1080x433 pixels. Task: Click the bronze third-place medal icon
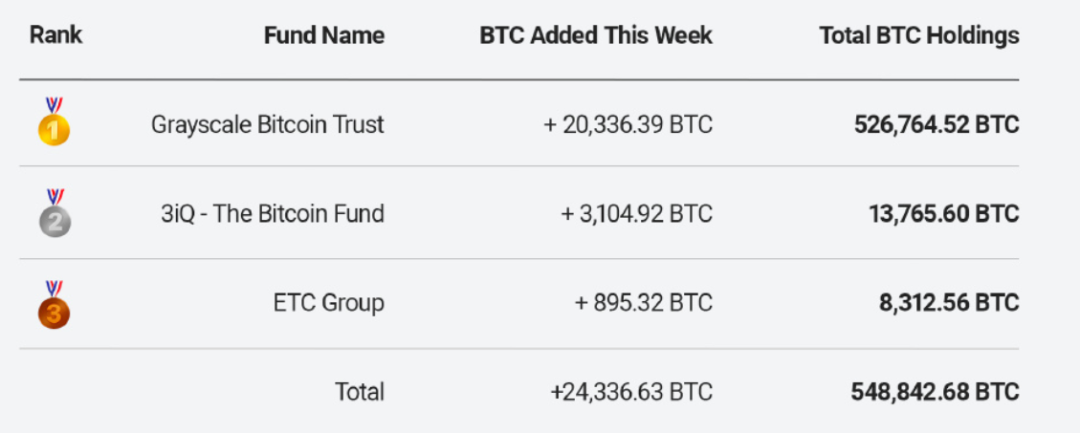coord(54,304)
